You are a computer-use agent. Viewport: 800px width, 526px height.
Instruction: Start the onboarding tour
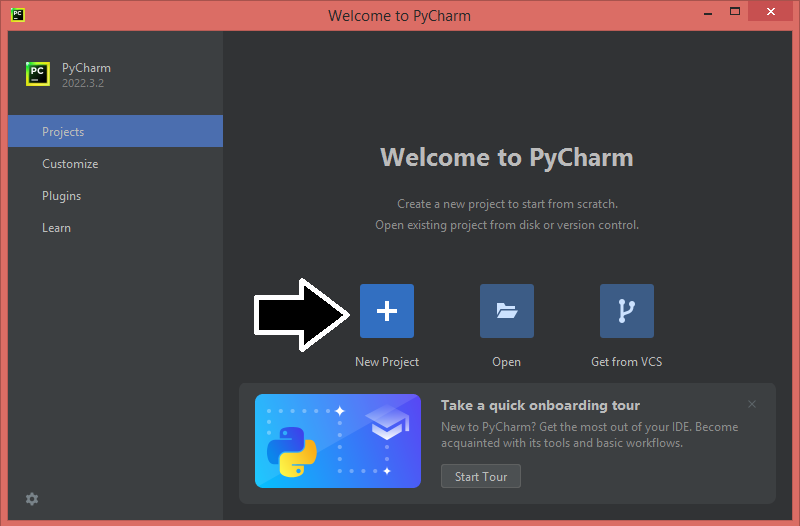481,476
